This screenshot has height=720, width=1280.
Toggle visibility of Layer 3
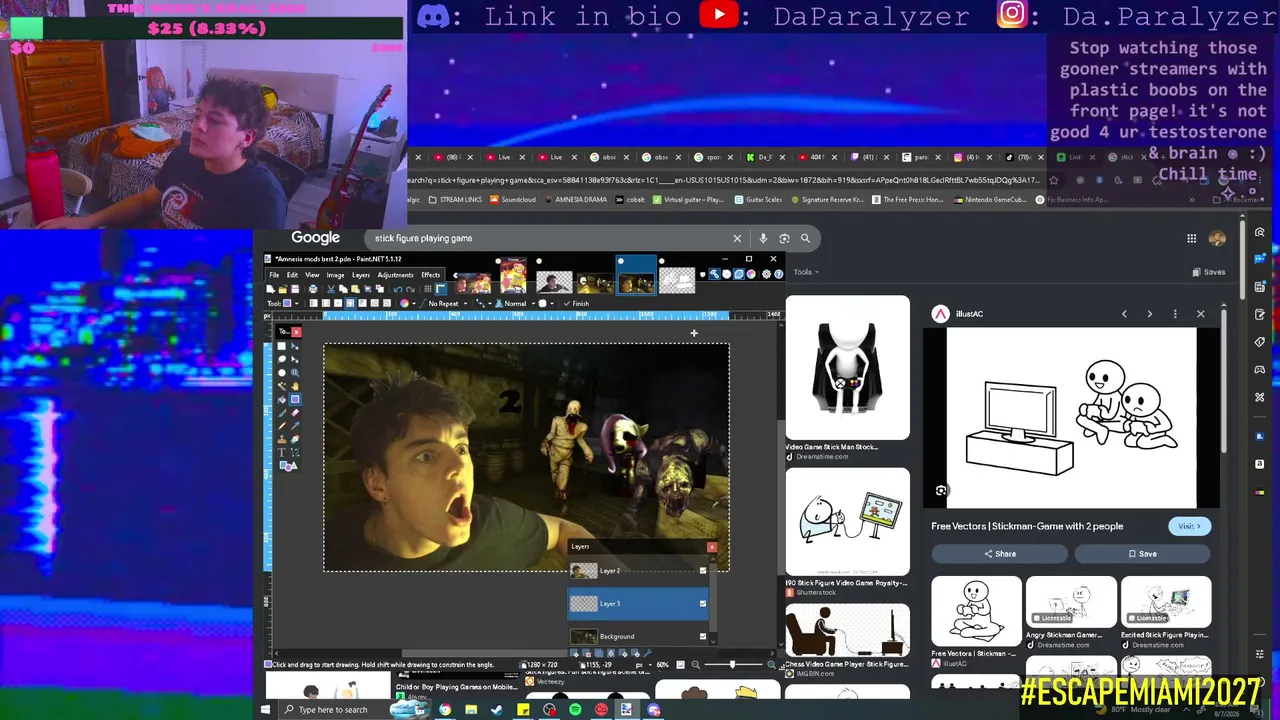tap(703, 604)
